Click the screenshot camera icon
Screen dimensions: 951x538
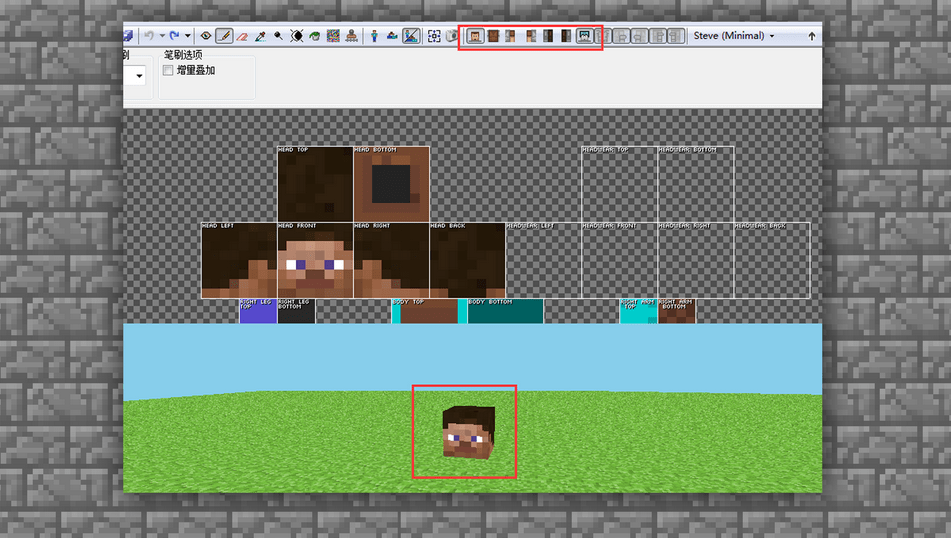452,36
